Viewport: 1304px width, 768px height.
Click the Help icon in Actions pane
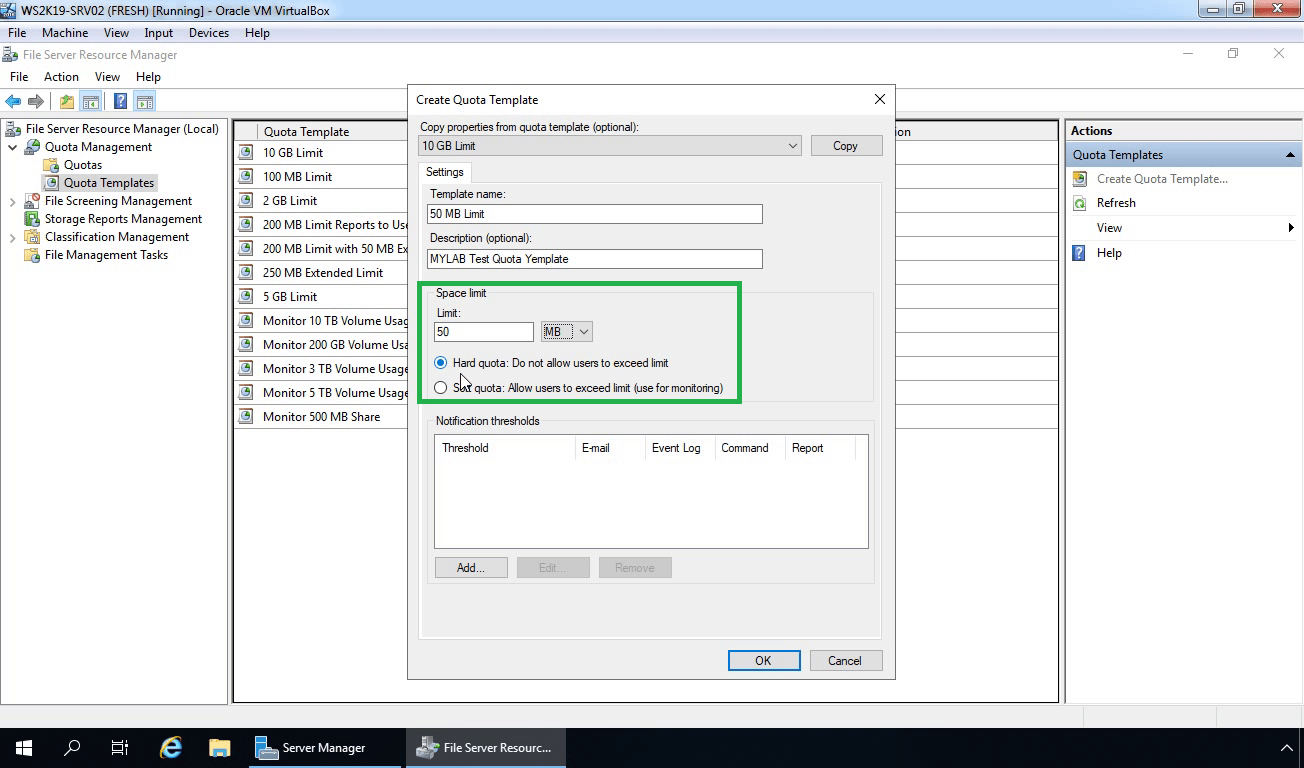tap(1080, 253)
